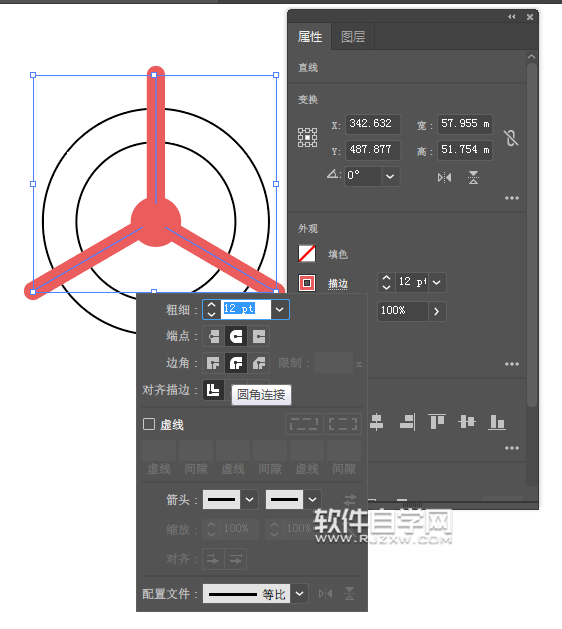Click vertical align center icon
This screenshot has width=562, height=629.
467,422
